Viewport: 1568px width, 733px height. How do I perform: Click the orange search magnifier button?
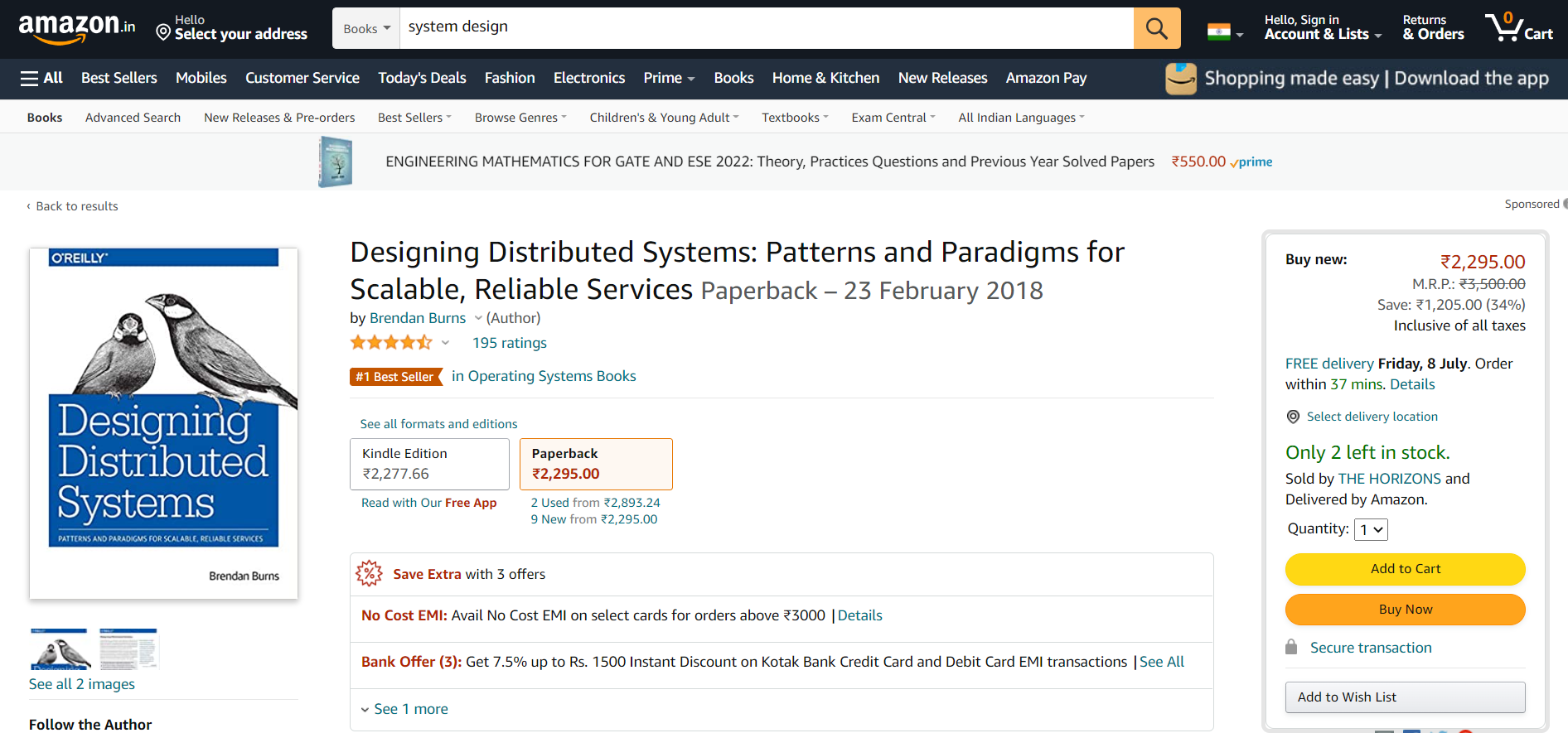(1157, 28)
